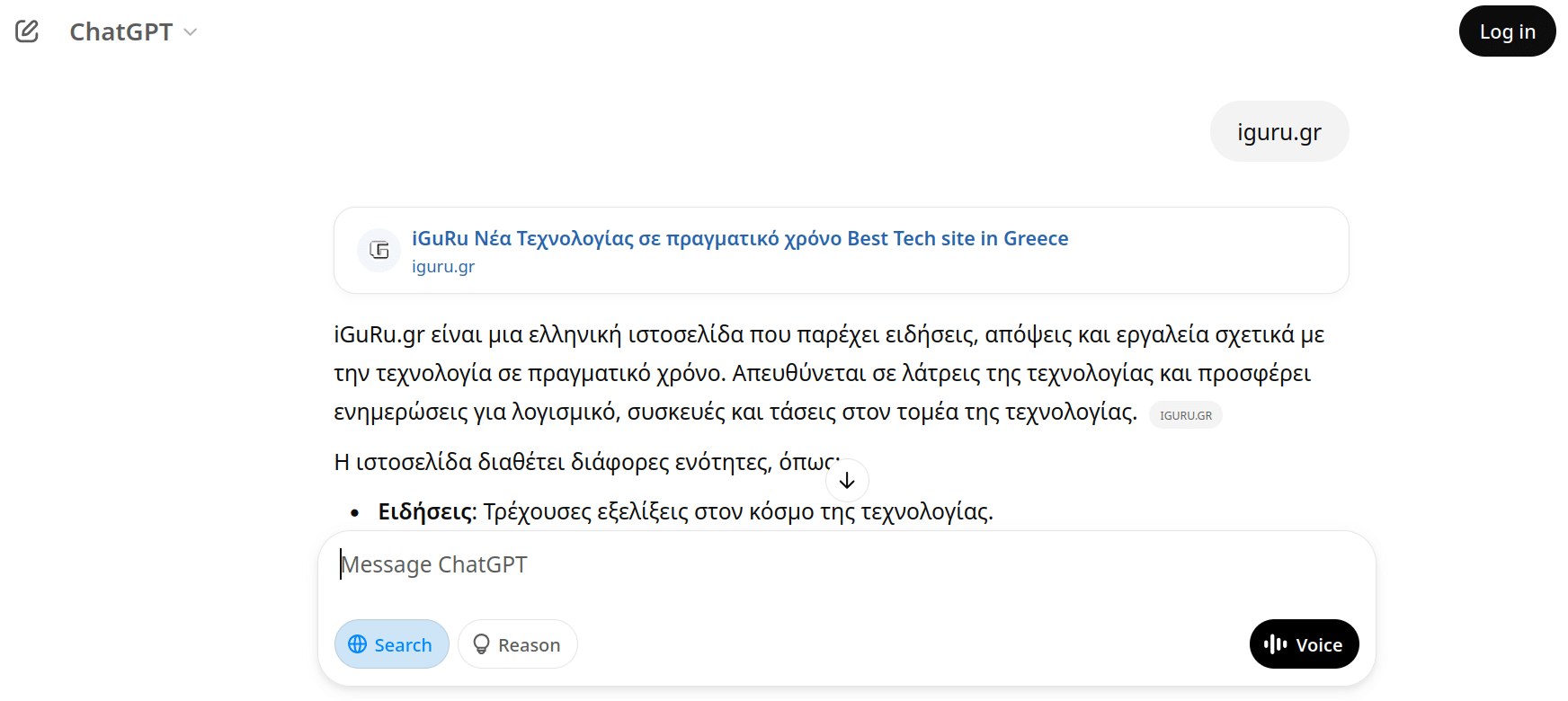Viewport: 1568px width, 701px height.
Task: Click the lightbulb icon in the Reason pill
Action: (482, 644)
